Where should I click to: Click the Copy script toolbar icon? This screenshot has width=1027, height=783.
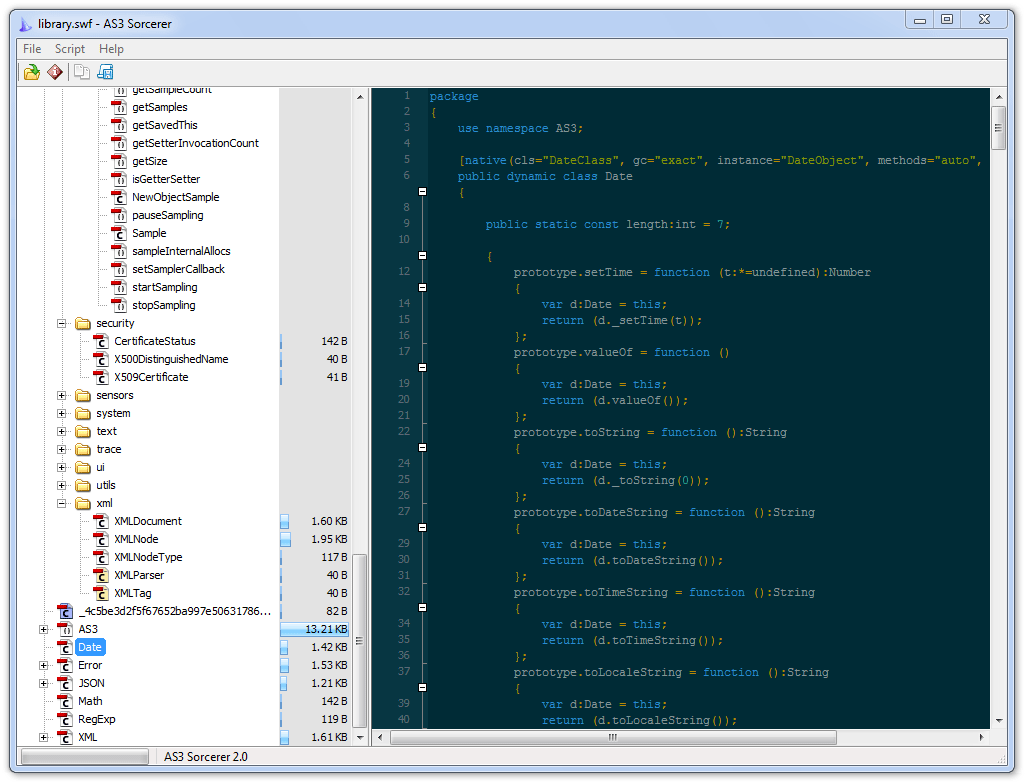click(82, 72)
